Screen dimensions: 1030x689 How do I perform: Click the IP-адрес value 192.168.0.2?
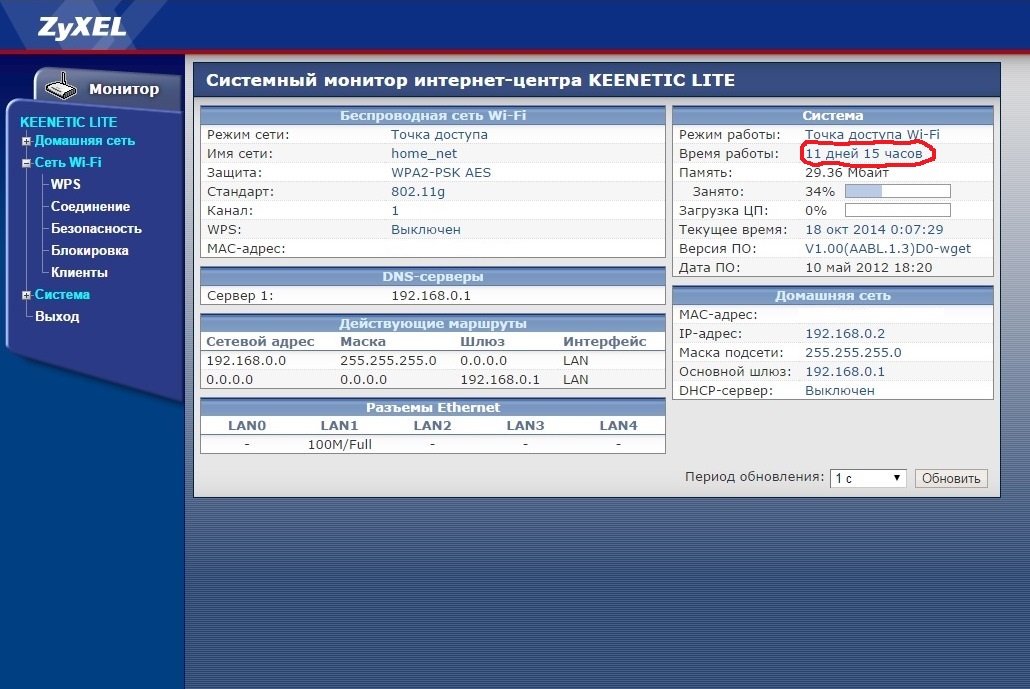tap(845, 334)
